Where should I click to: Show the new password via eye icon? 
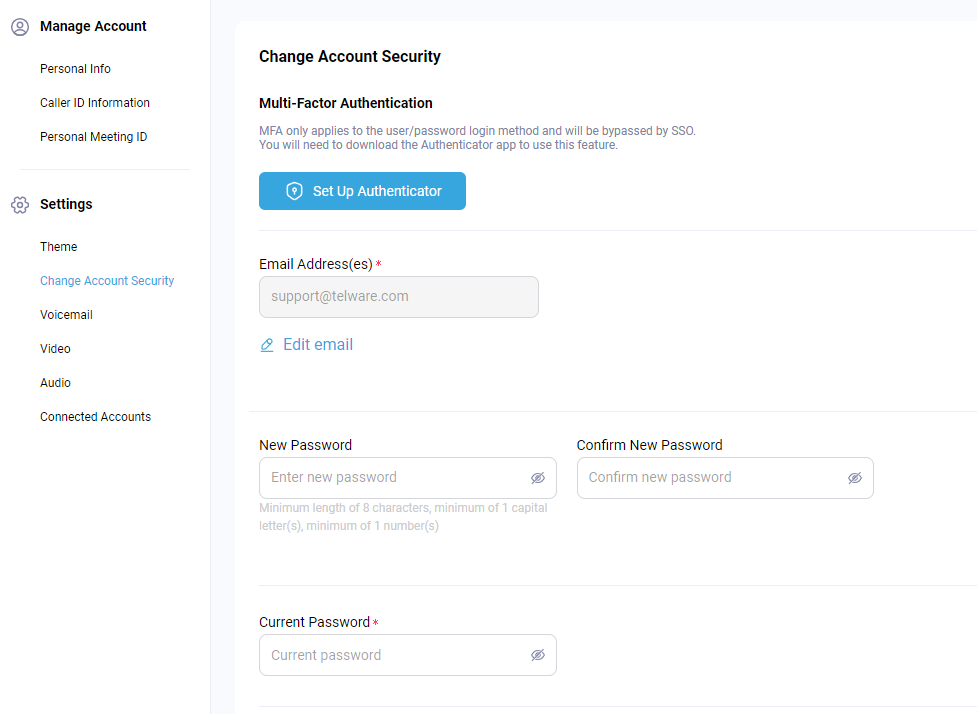pyautogui.click(x=538, y=478)
